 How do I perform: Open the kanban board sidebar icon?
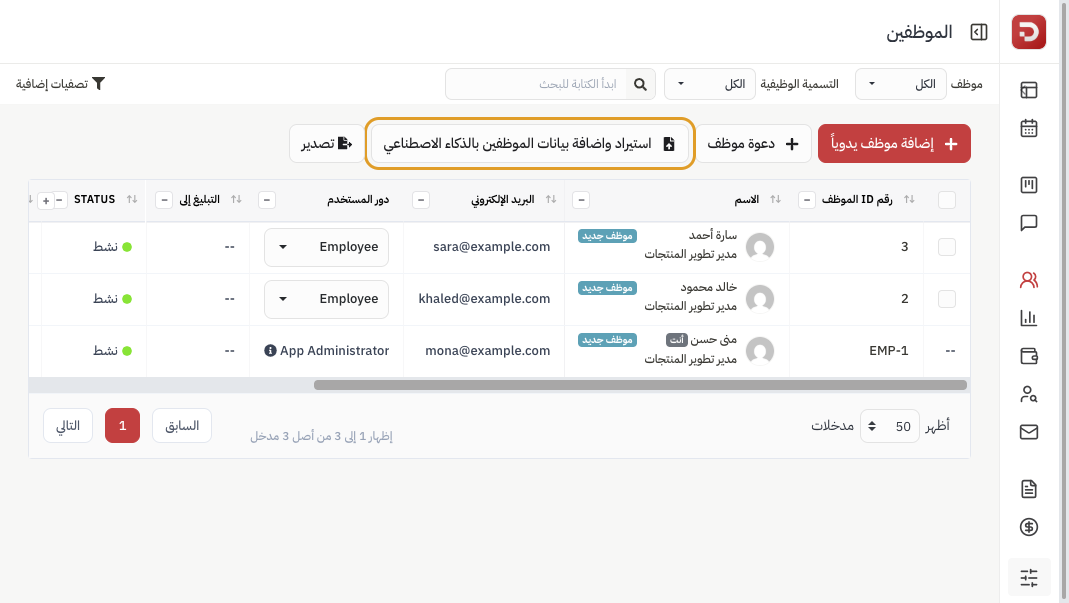click(1029, 185)
